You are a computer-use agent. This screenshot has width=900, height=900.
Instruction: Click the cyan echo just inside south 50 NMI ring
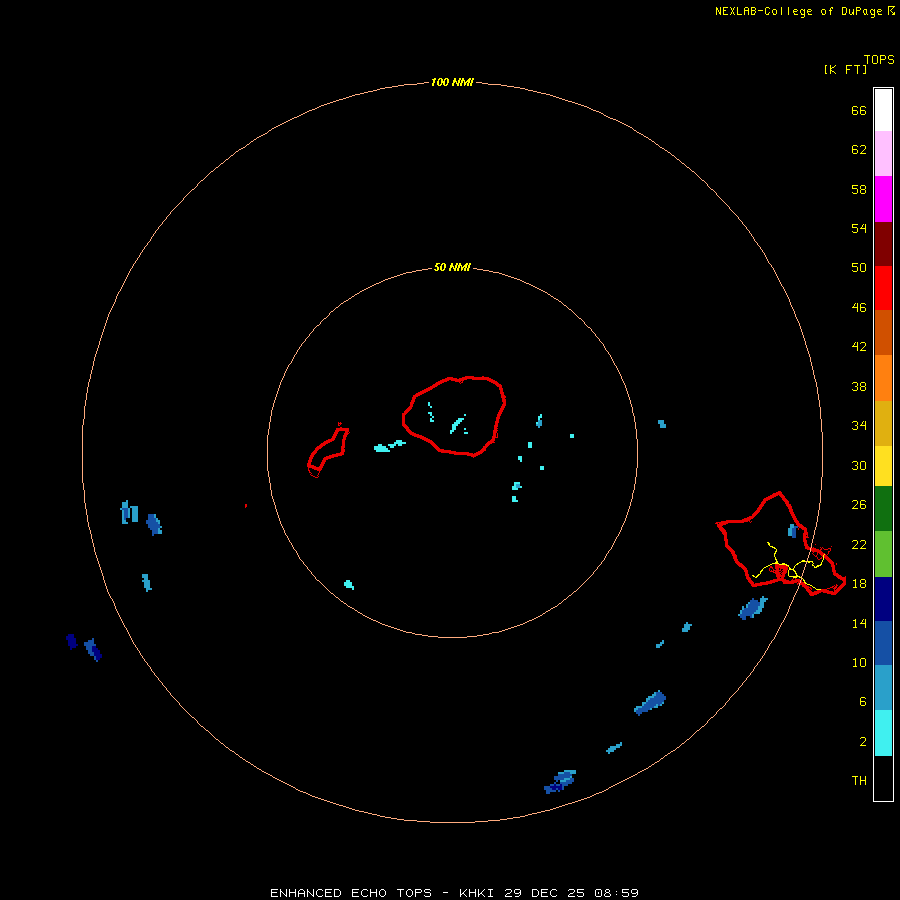coord(349,585)
